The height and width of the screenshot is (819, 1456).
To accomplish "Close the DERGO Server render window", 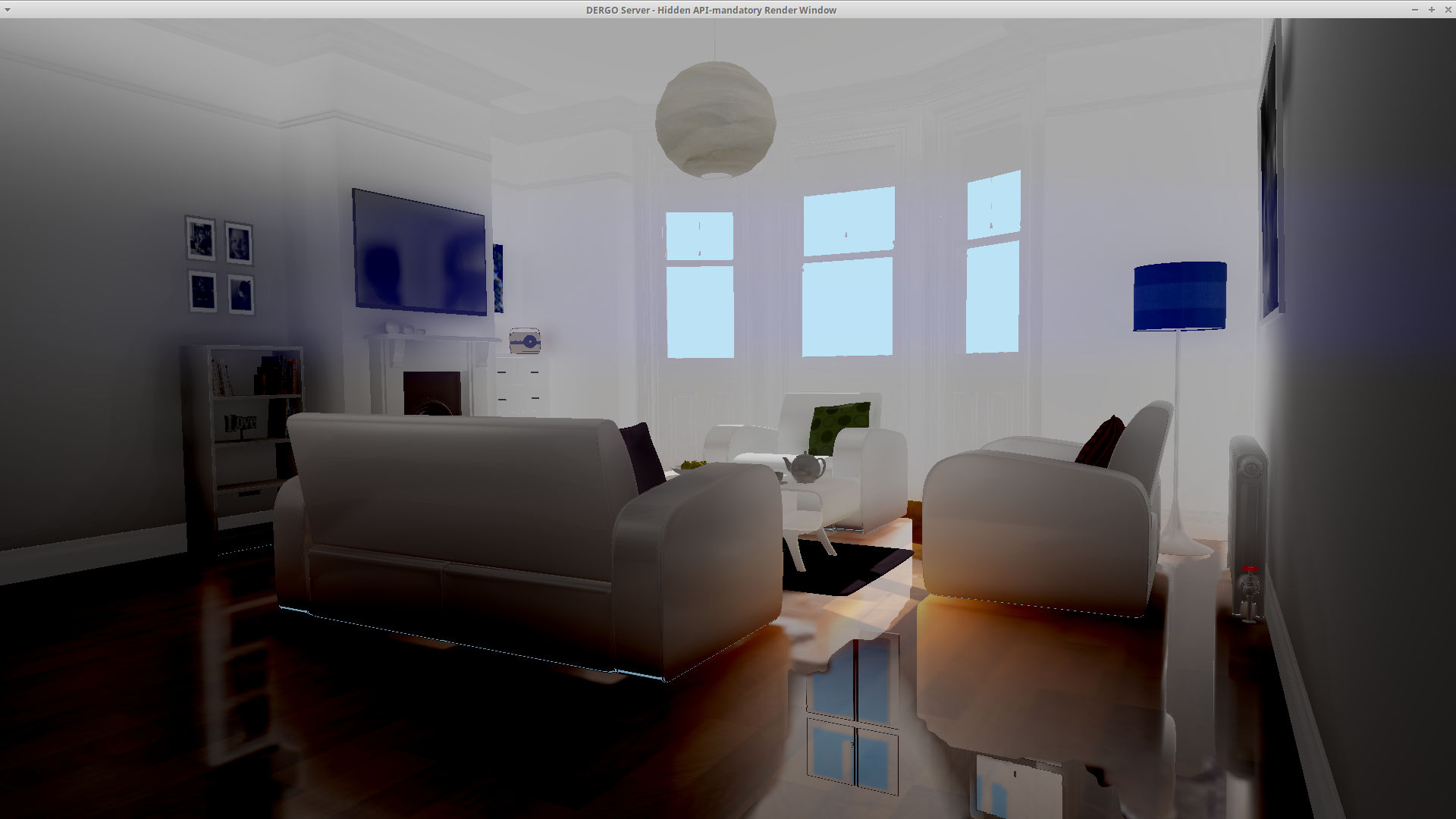I will [x=1448, y=10].
